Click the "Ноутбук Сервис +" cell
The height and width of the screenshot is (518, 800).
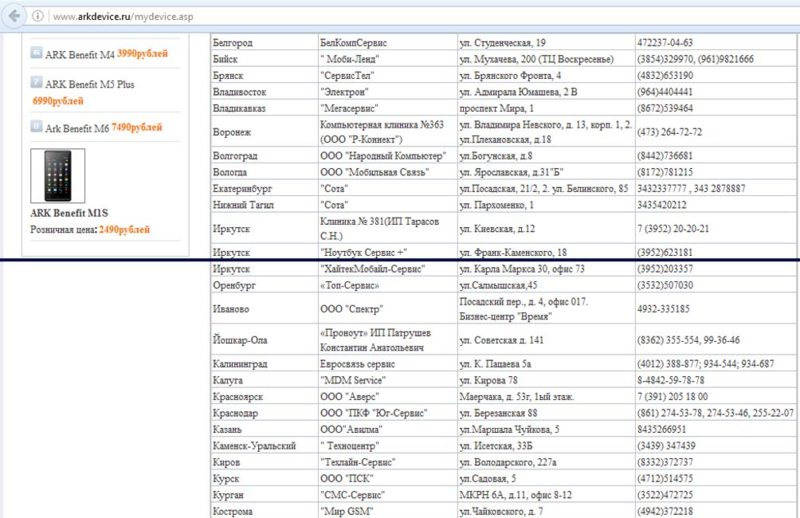(388, 252)
